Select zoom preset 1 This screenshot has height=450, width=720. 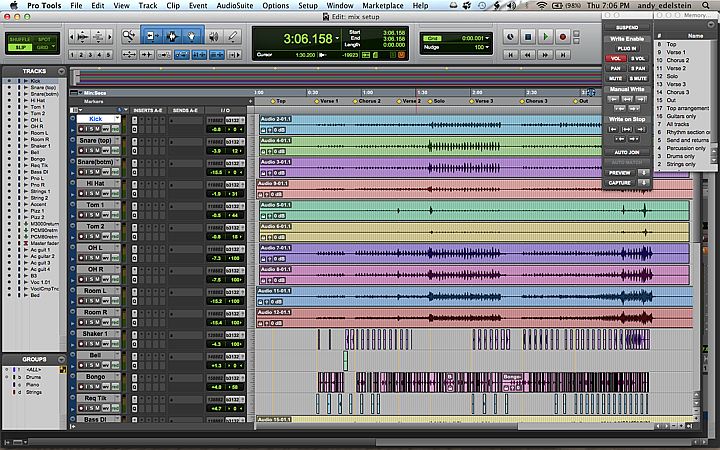72,55
